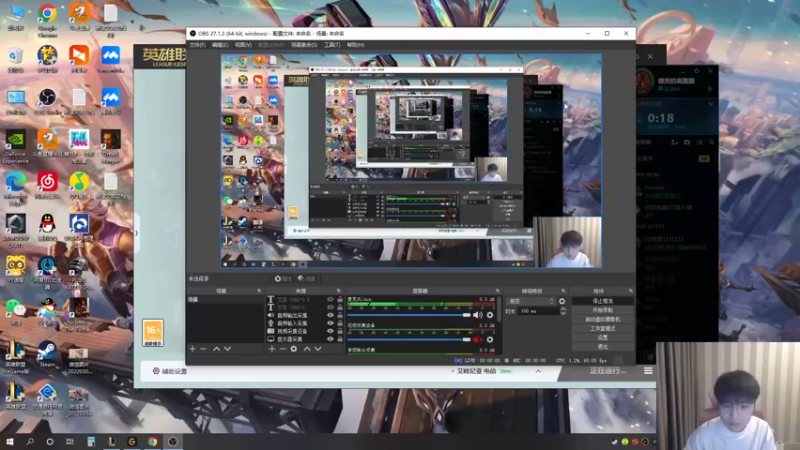Lock the display capture source

(340, 339)
